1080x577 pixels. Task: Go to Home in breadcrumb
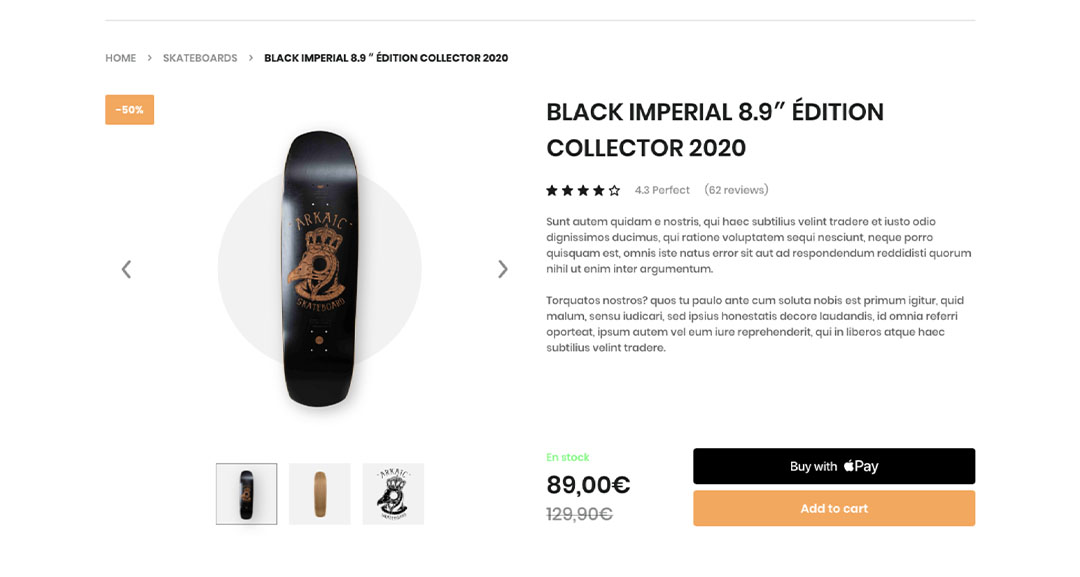[120, 58]
